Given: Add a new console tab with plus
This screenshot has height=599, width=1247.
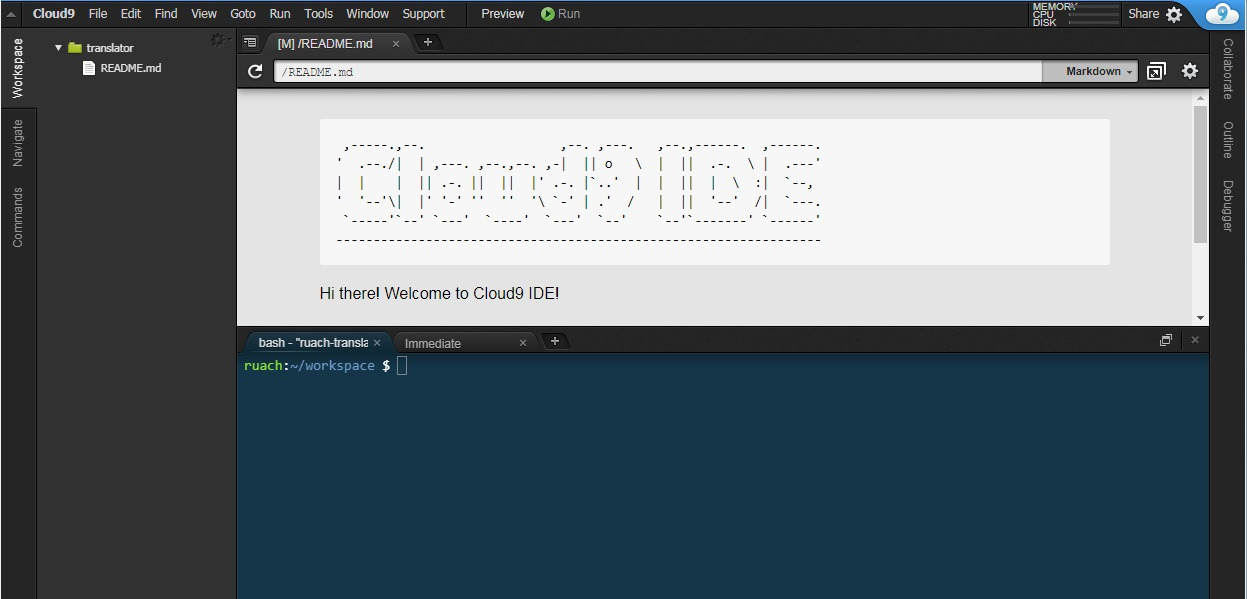Looking at the screenshot, I should [555, 341].
